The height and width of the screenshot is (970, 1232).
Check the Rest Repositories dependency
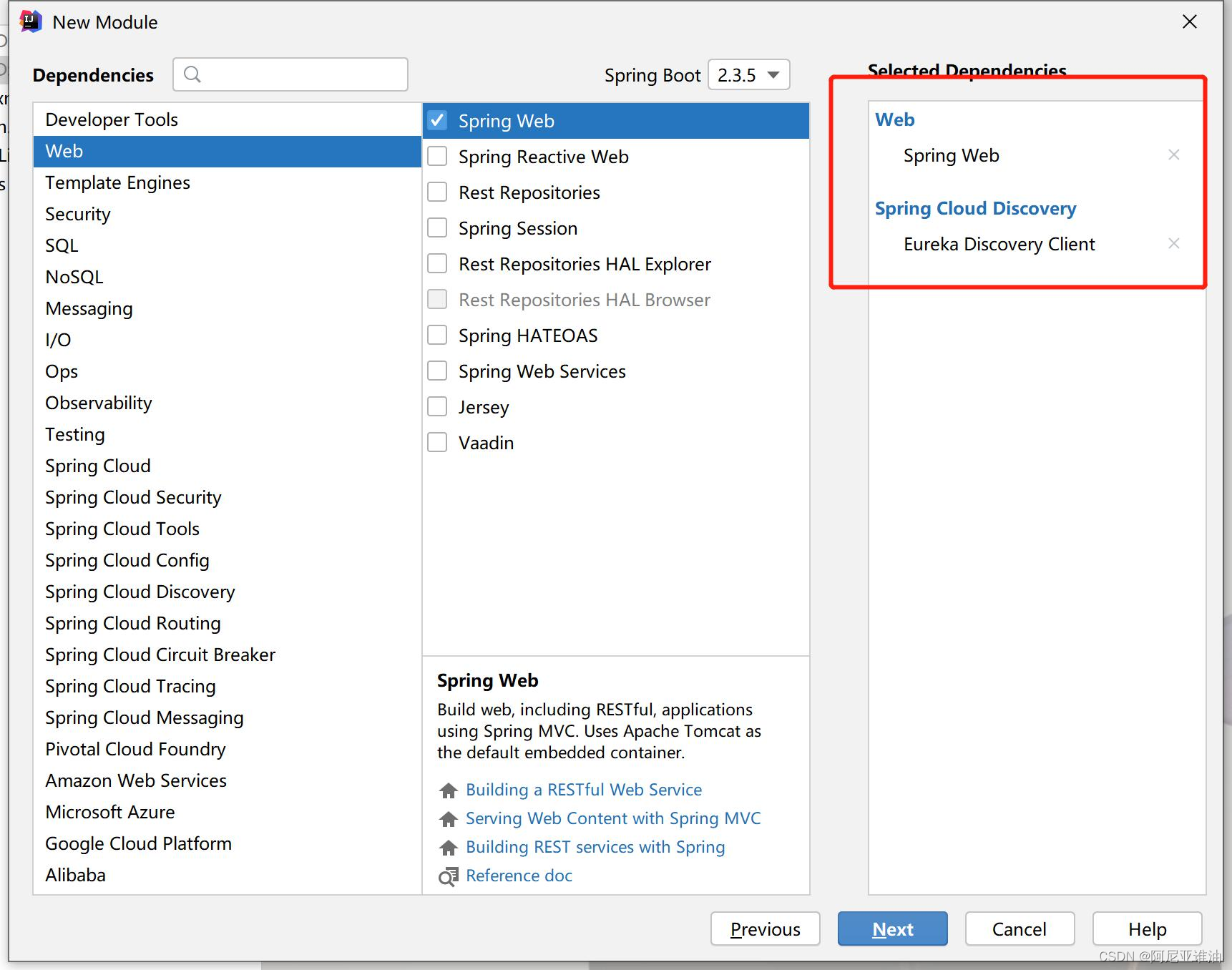437,192
